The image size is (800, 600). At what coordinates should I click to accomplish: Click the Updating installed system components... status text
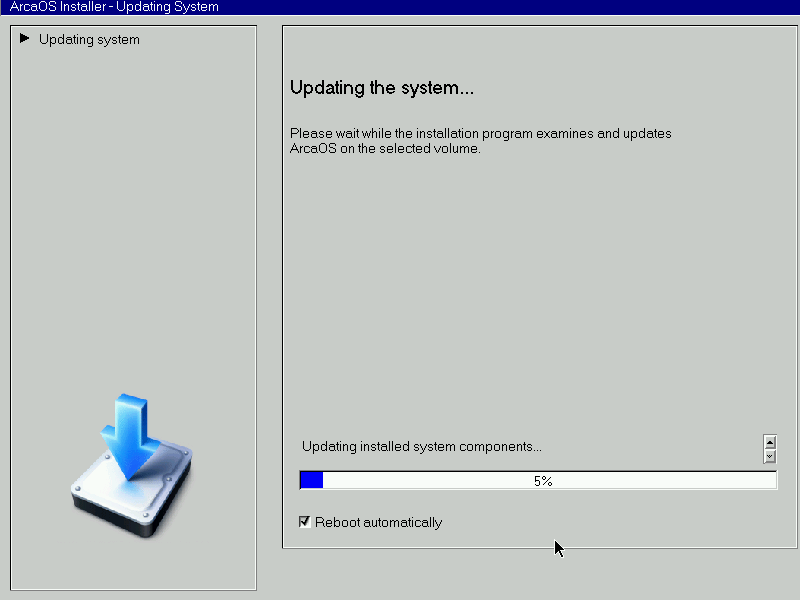tap(421, 446)
